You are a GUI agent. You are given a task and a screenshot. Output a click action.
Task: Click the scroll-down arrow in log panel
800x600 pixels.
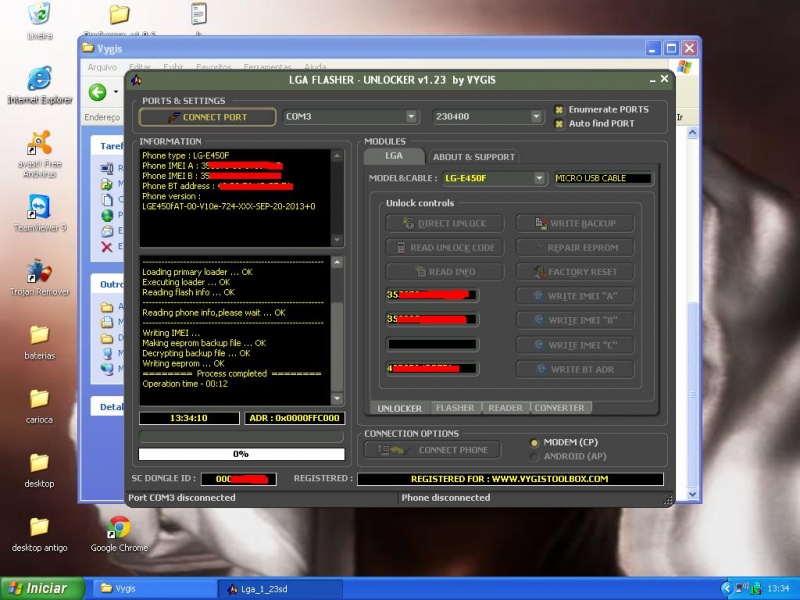[x=337, y=398]
